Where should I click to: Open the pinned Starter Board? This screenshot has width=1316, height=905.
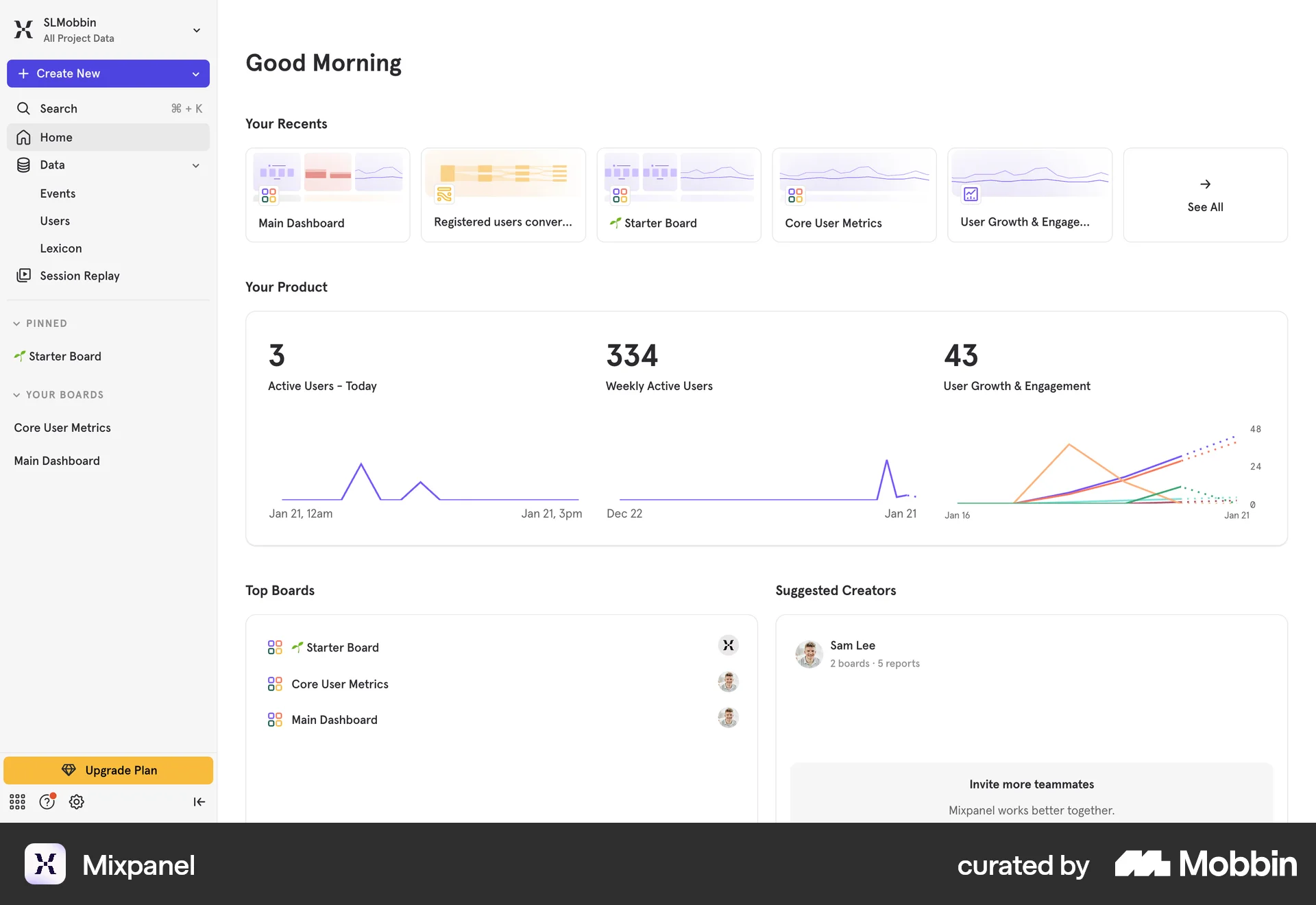[x=64, y=356]
